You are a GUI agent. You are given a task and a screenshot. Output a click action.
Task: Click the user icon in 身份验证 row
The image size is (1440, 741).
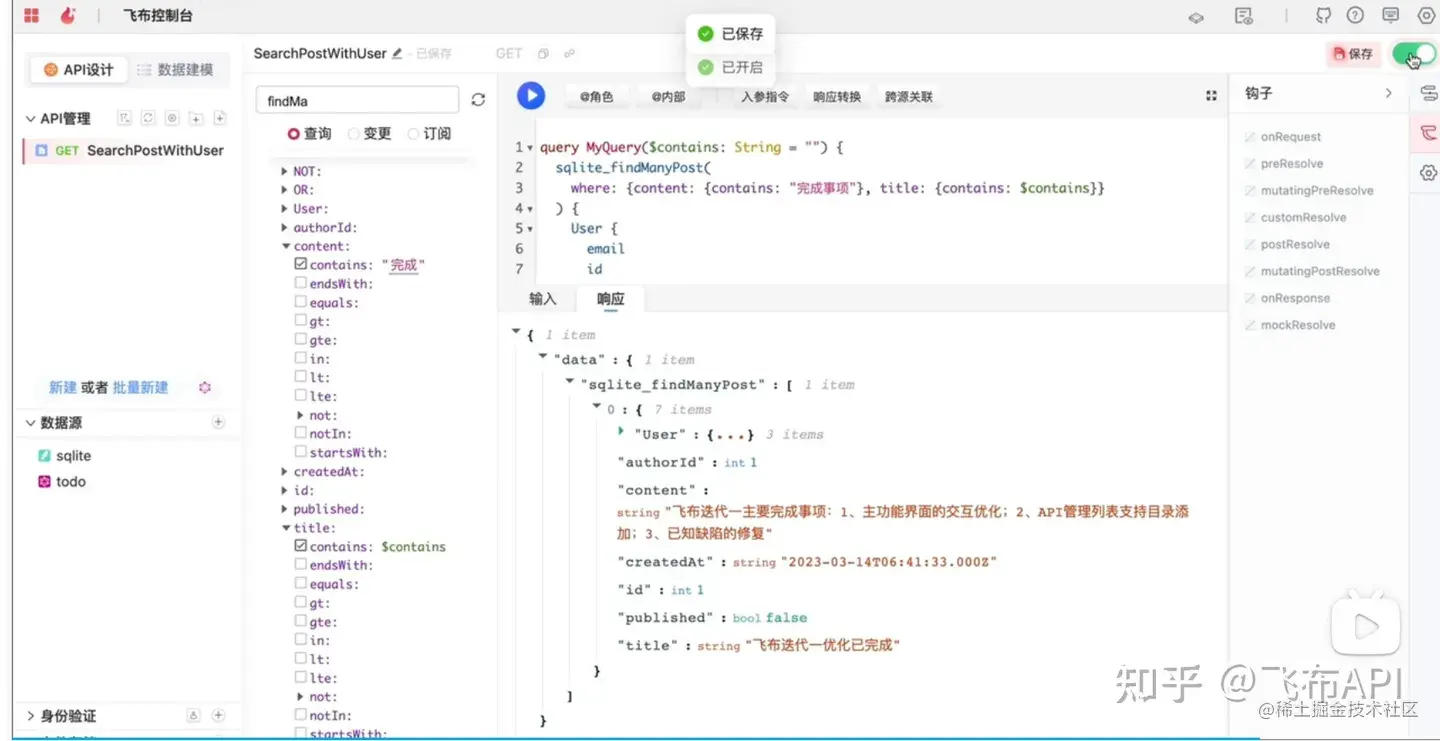pyautogui.click(x=194, y=715)
